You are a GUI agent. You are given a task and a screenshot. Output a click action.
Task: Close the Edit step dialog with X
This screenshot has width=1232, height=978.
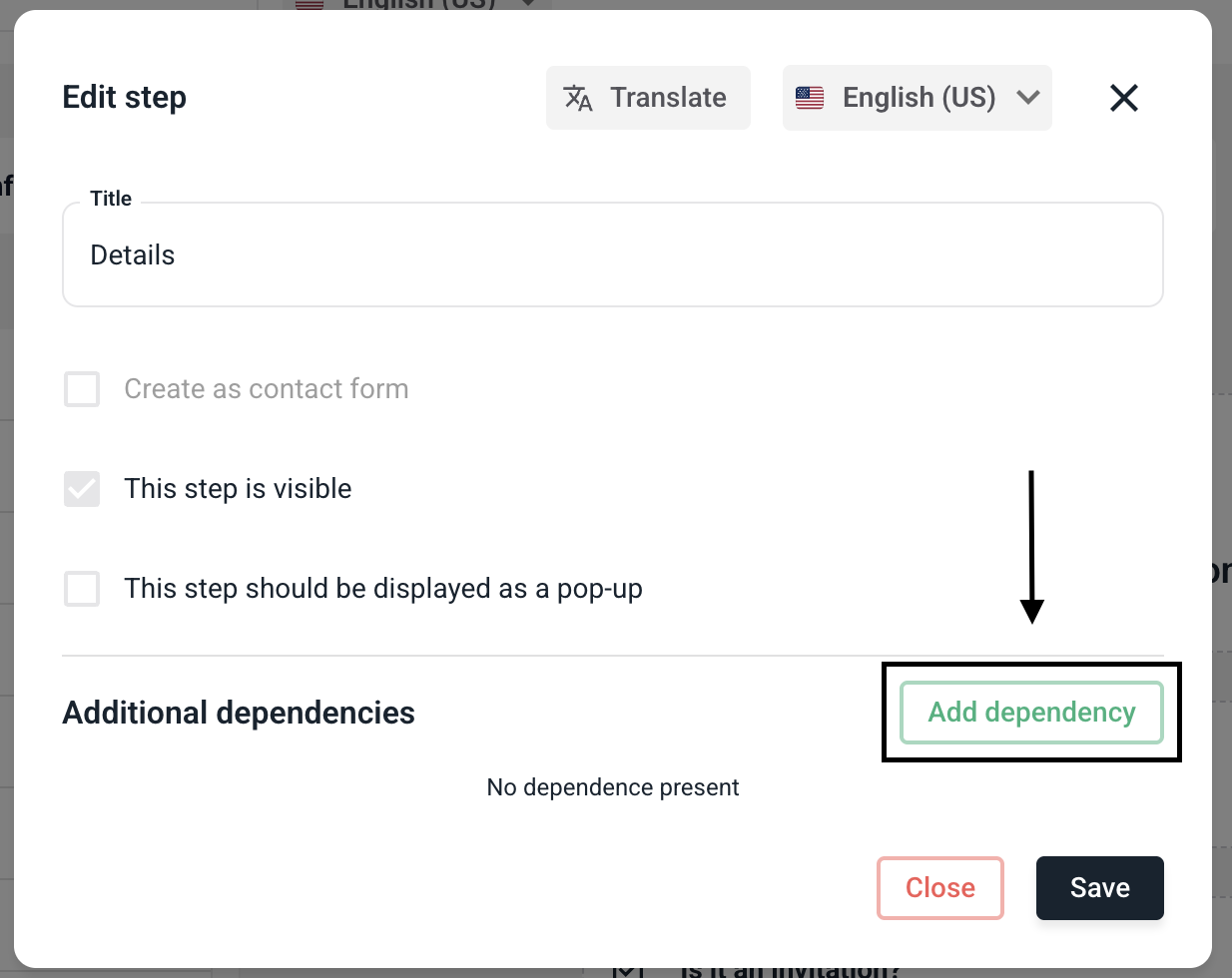click(1124, 98)
